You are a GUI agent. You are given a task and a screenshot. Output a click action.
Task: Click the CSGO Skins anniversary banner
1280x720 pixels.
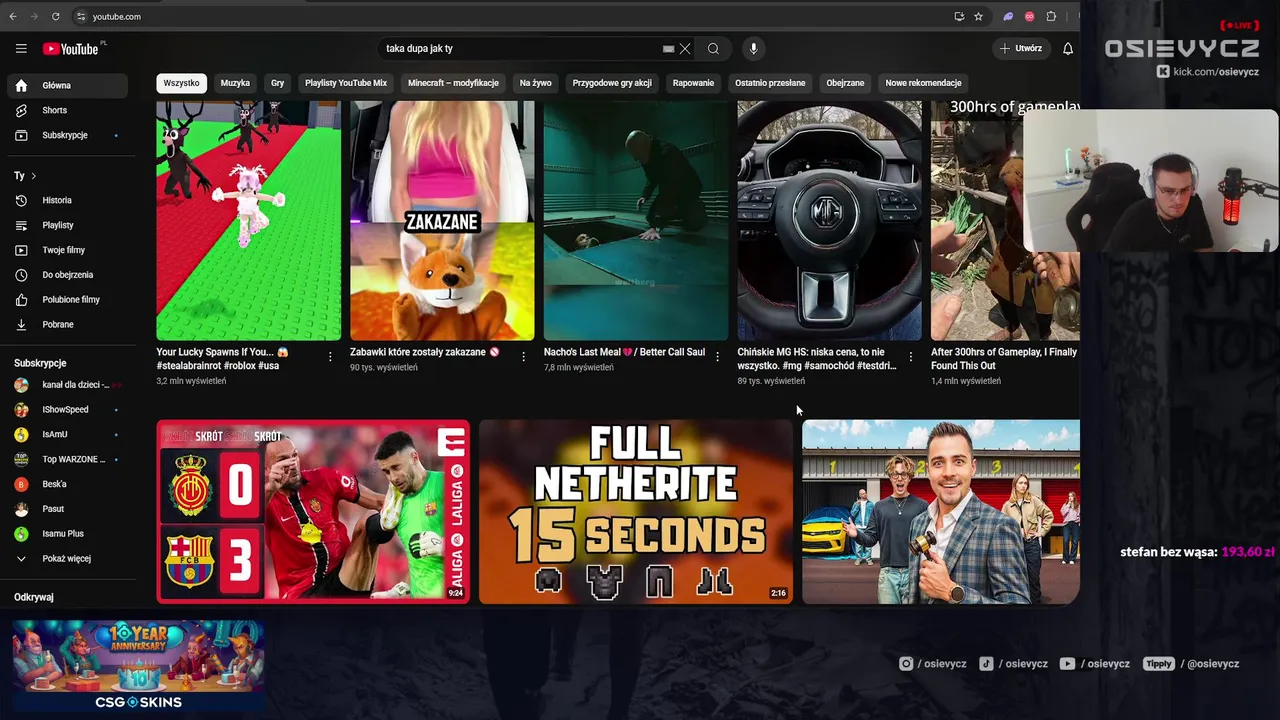[x=138, y=666]
